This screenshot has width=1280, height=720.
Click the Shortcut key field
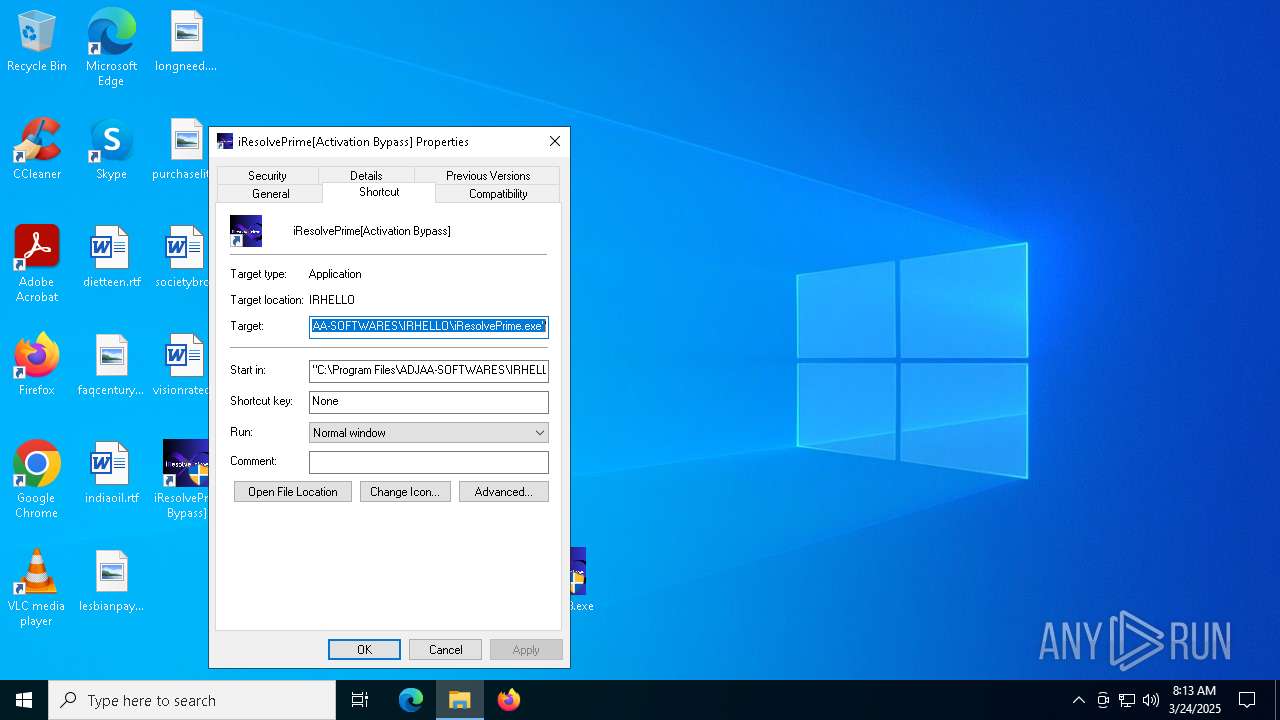(429, 402)
